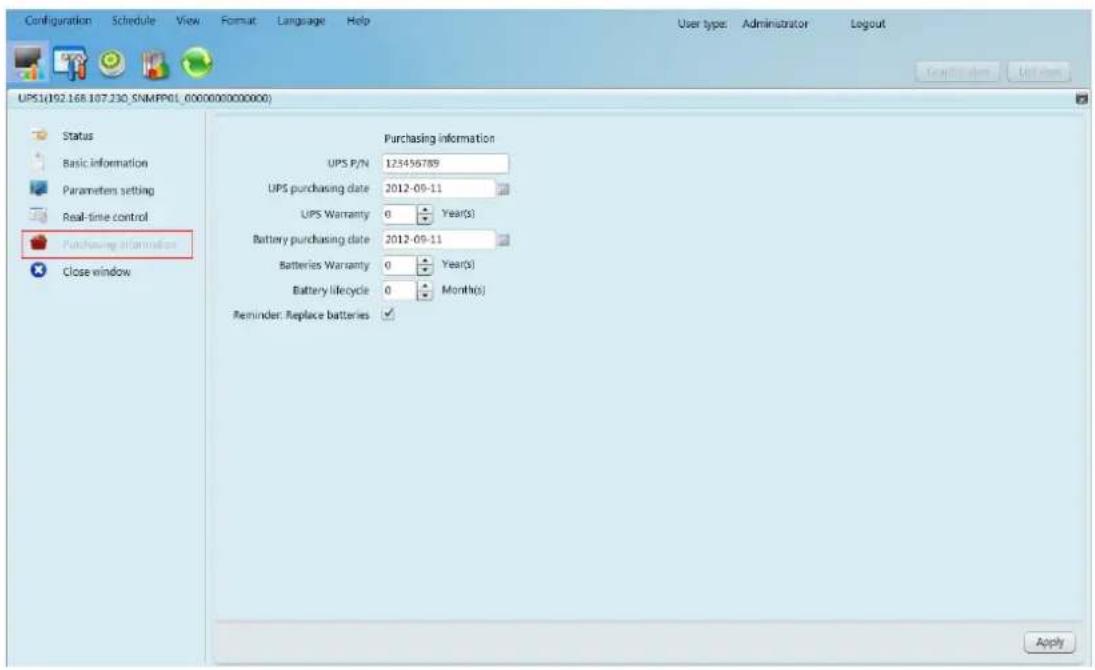
Task: Click the UPS purchasing date field
Action: tap(439, 189)
